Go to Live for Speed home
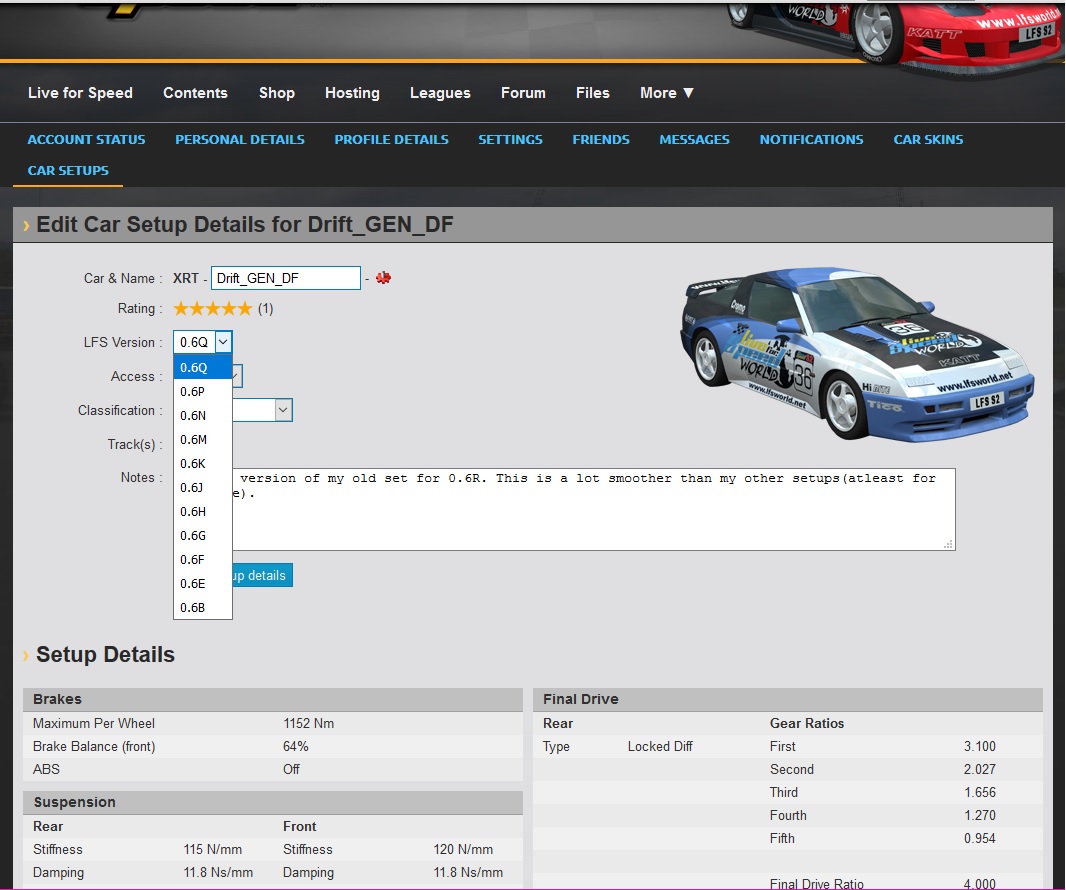The width and height of the screenshot is (1066, 890). (x=80, y=92)
